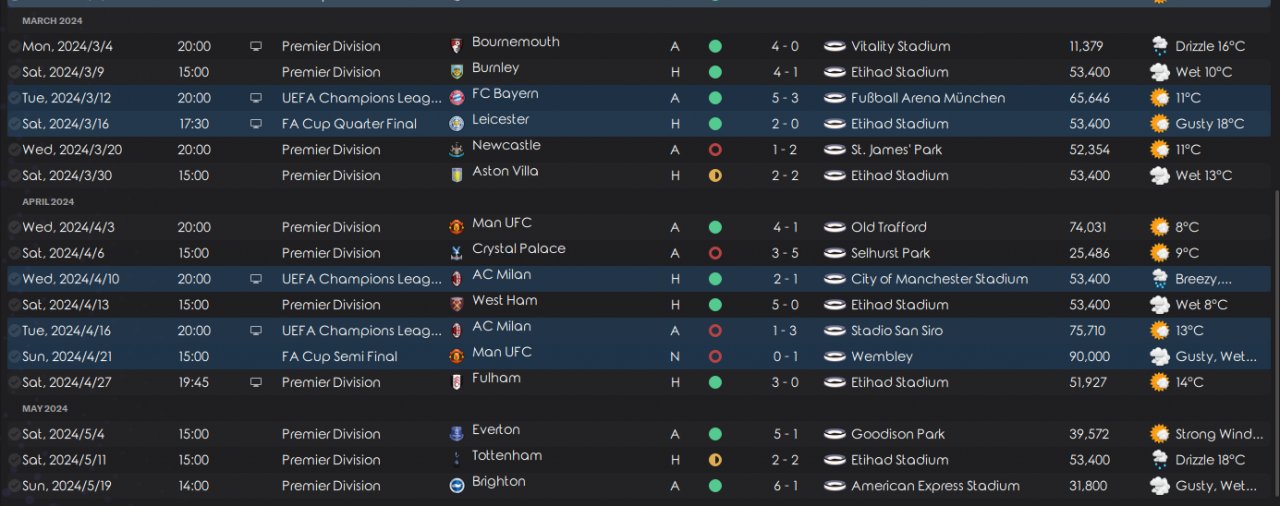Click the stadium icon beside Wembley

[x=834, y=357]
